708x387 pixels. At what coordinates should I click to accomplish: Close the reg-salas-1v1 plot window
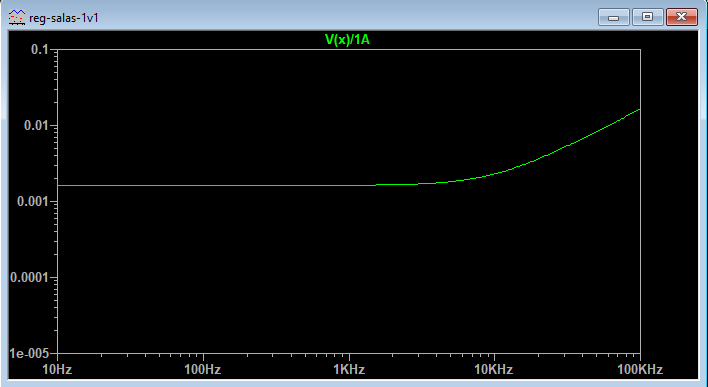681,17
